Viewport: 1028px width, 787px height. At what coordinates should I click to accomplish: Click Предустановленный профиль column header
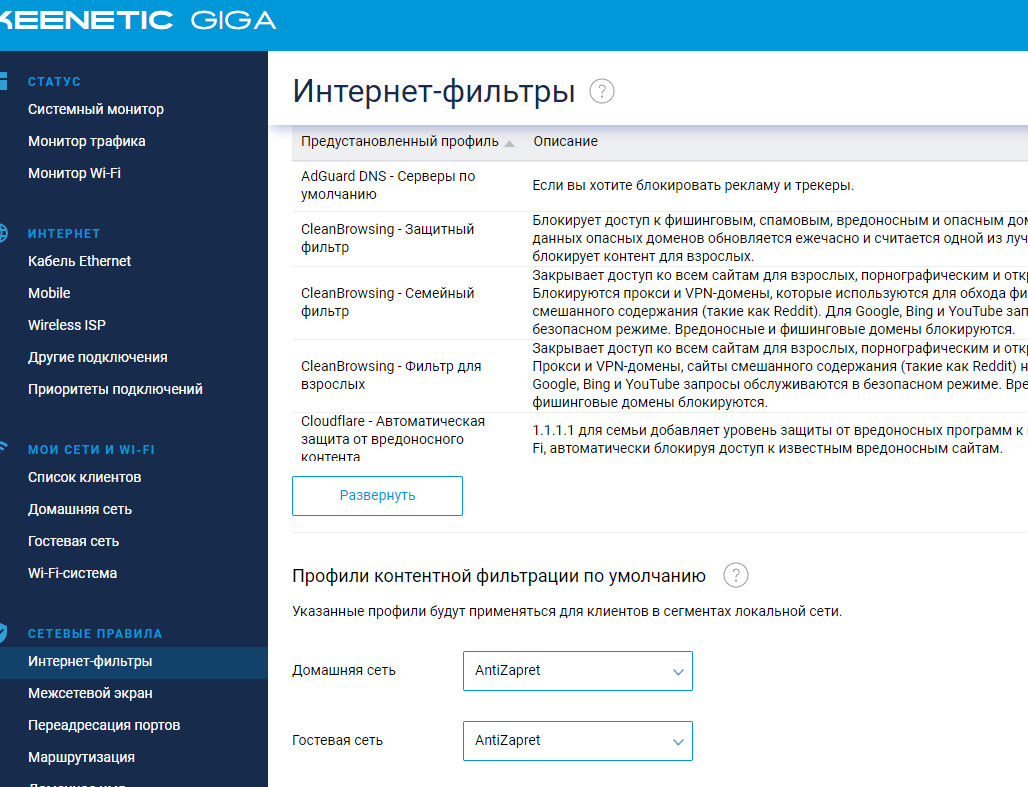pos(400,142)
